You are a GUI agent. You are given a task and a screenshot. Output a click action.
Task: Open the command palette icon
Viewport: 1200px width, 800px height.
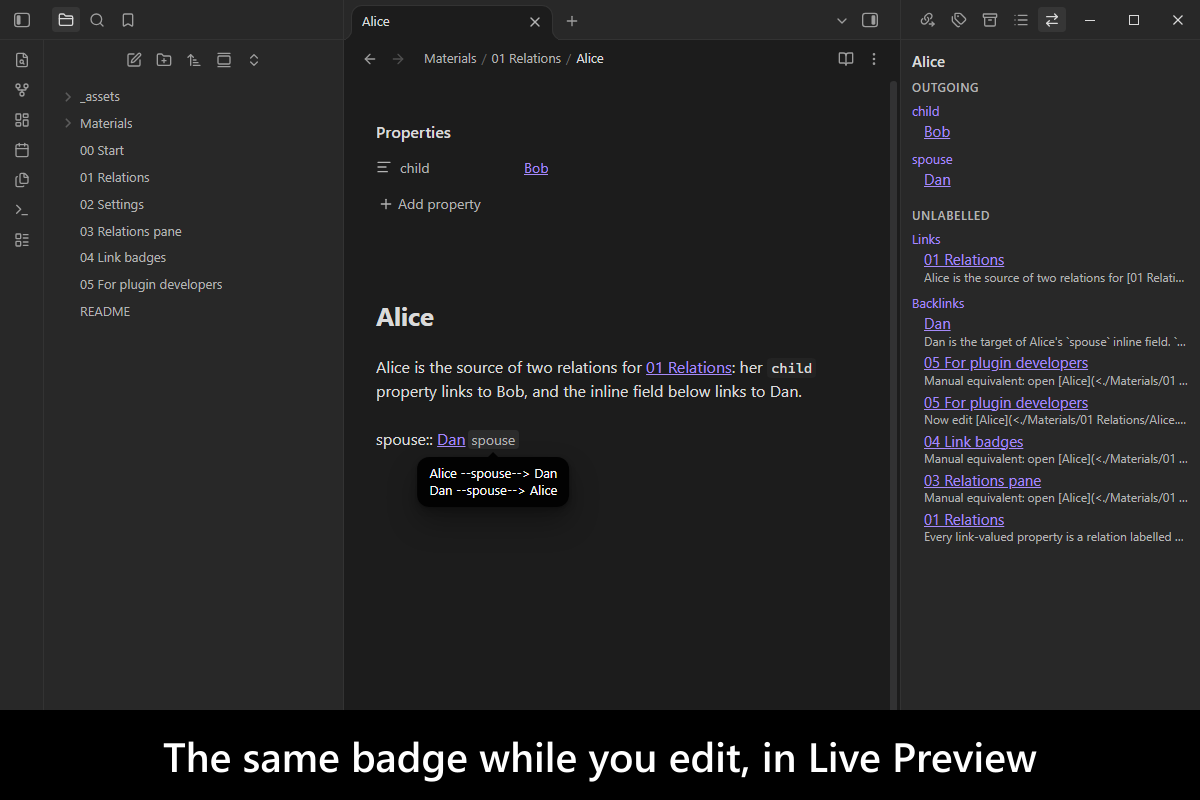click(x=22, y=210)
